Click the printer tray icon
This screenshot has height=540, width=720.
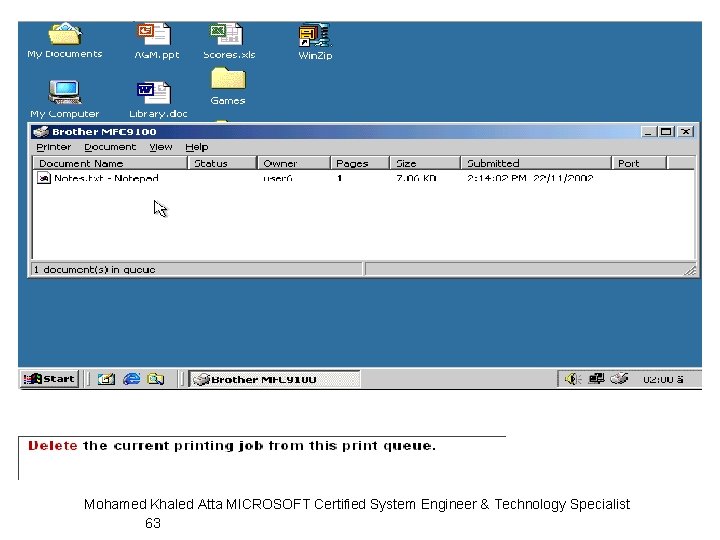click(619, 378)
